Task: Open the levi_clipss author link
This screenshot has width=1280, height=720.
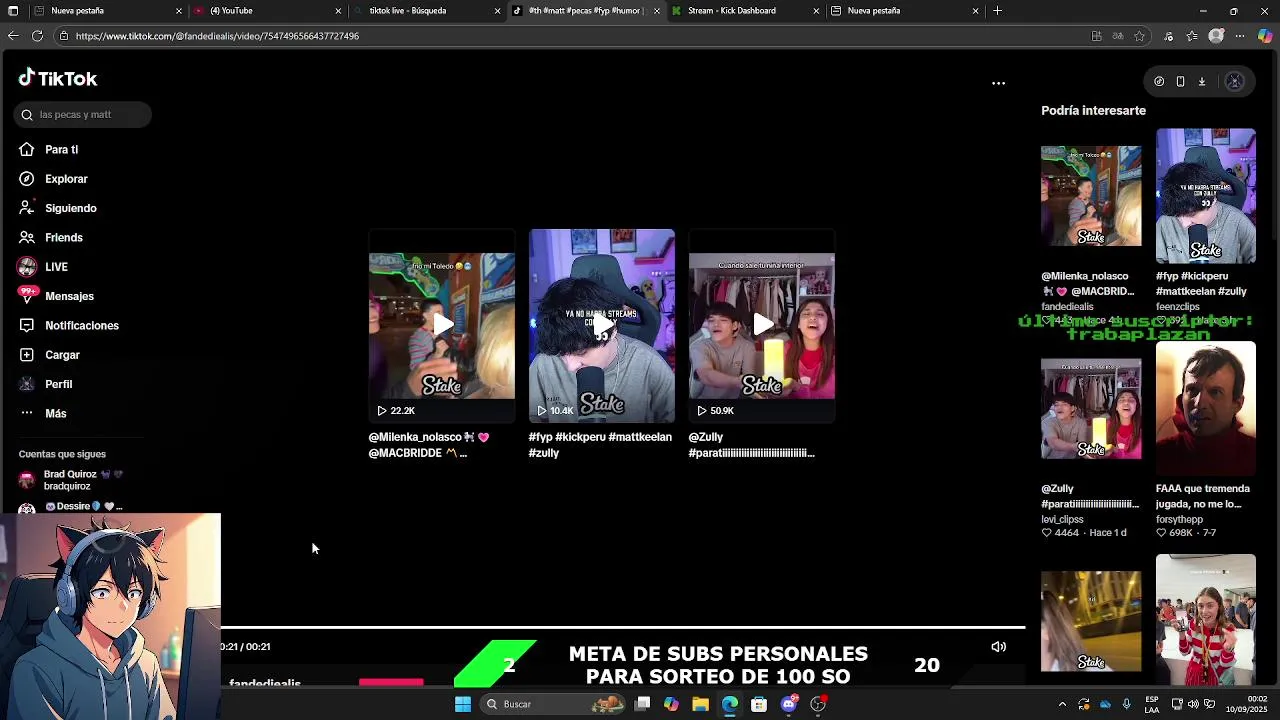Action: [x=1062, y=520]
